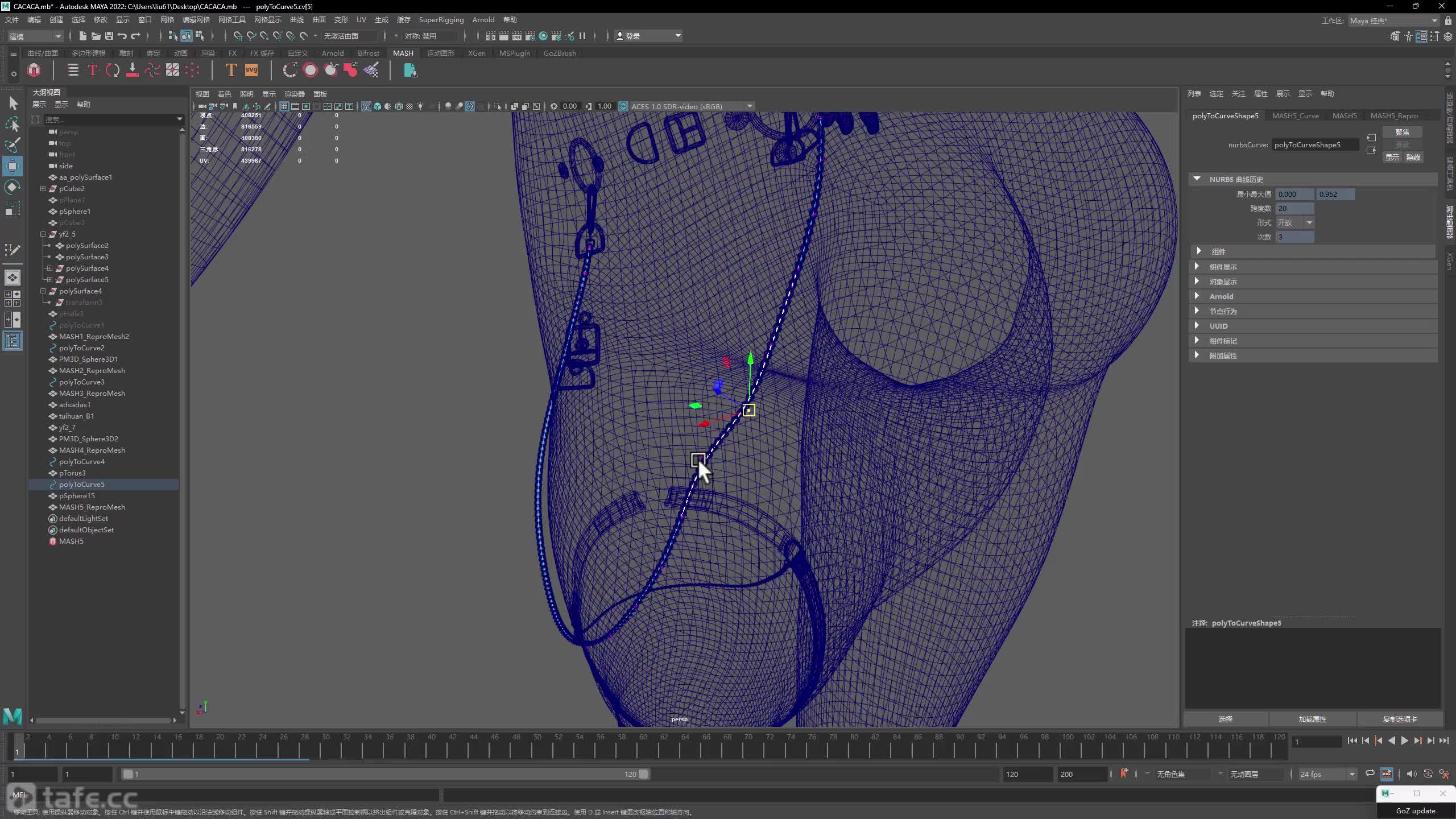Pick the arrow Select tool in the toolbox
This screenshot has height=819, width=1456.
coord(13,103)
